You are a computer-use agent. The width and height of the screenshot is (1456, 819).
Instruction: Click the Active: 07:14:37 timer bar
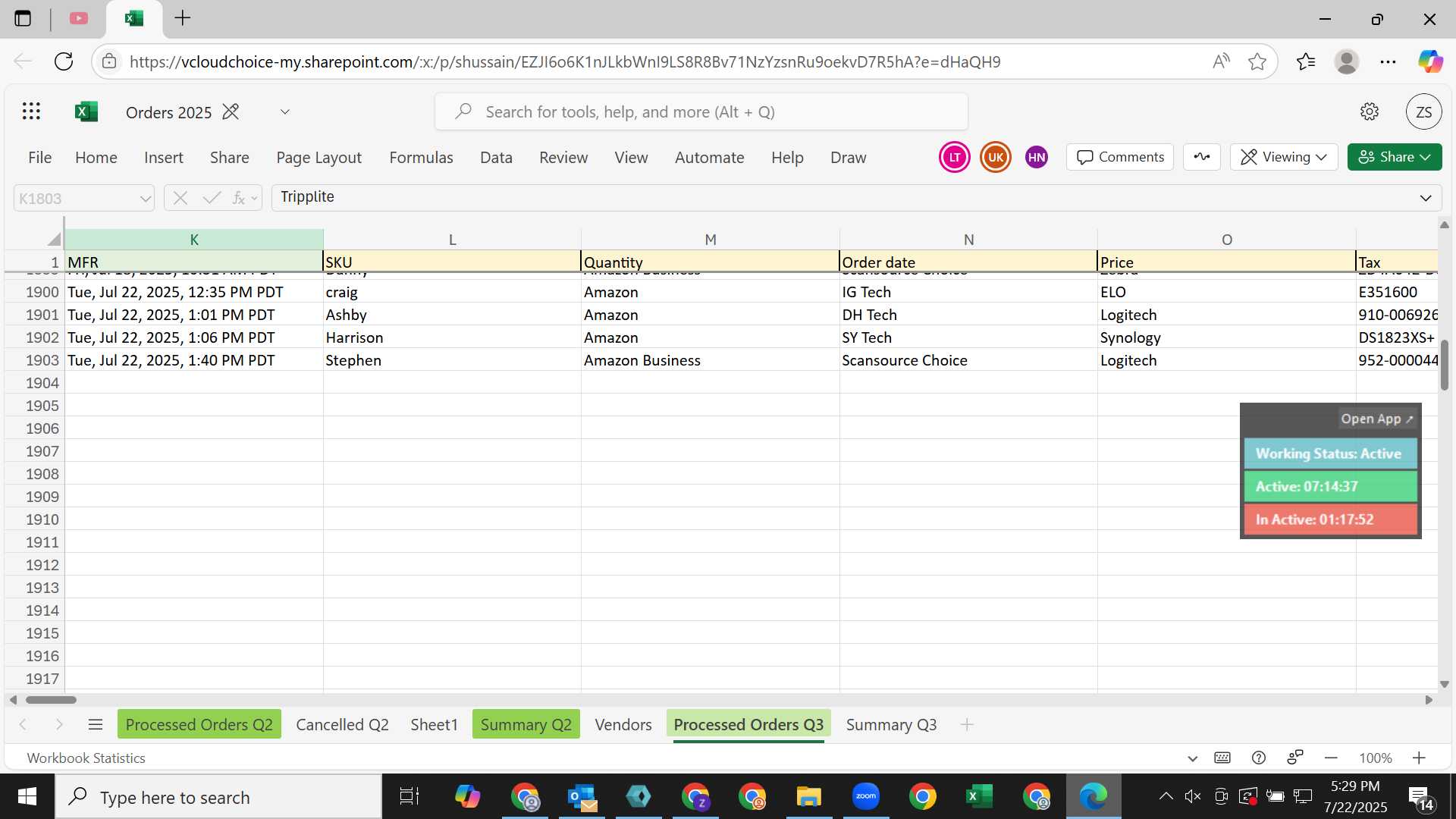click(1330, 486)
